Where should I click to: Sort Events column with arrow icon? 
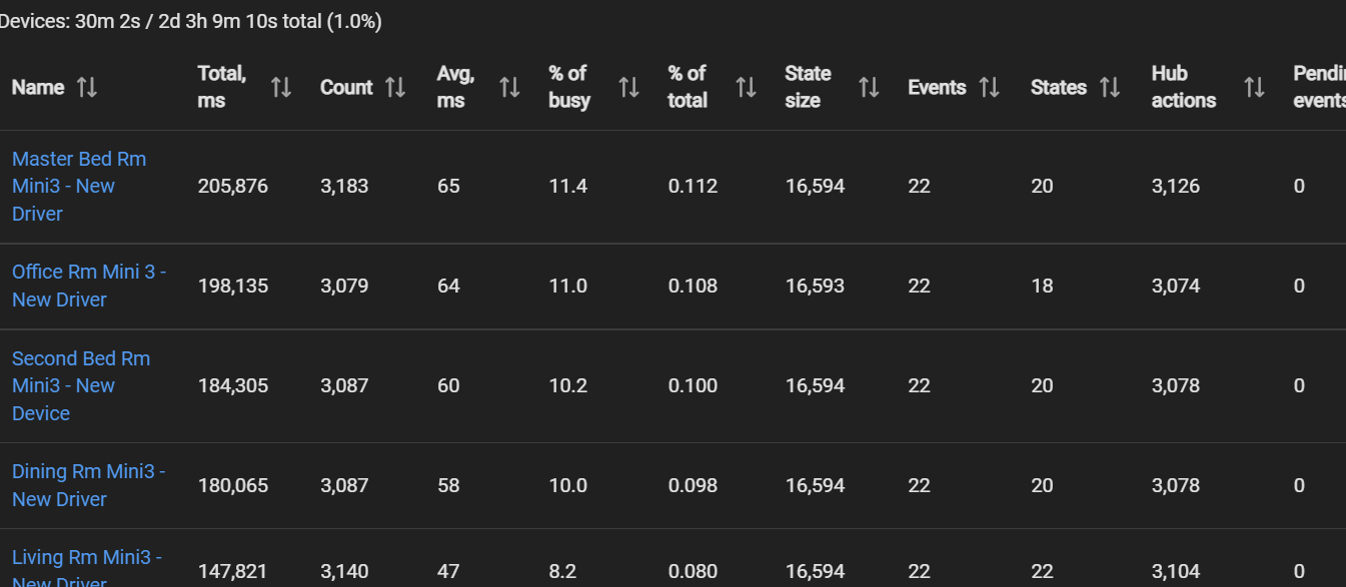[989, 87]
